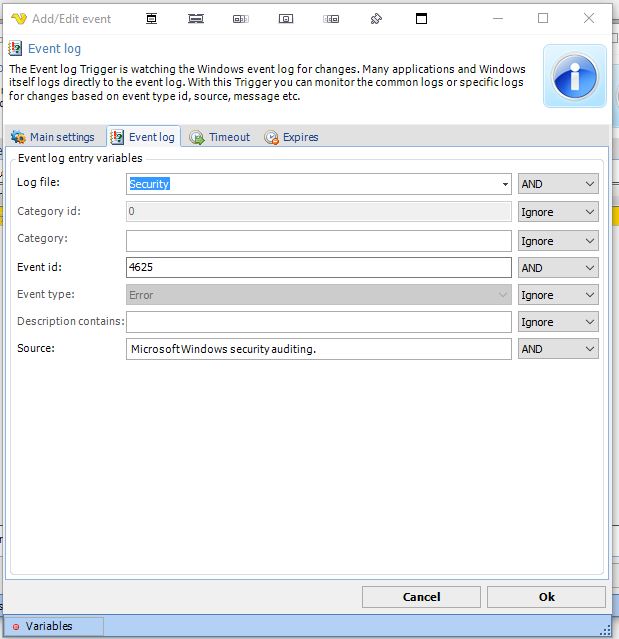Click into the Event id field
Image resolution: width=619 pixels, height=639 pixels.
pyautogui.click(x=318, y=268)
